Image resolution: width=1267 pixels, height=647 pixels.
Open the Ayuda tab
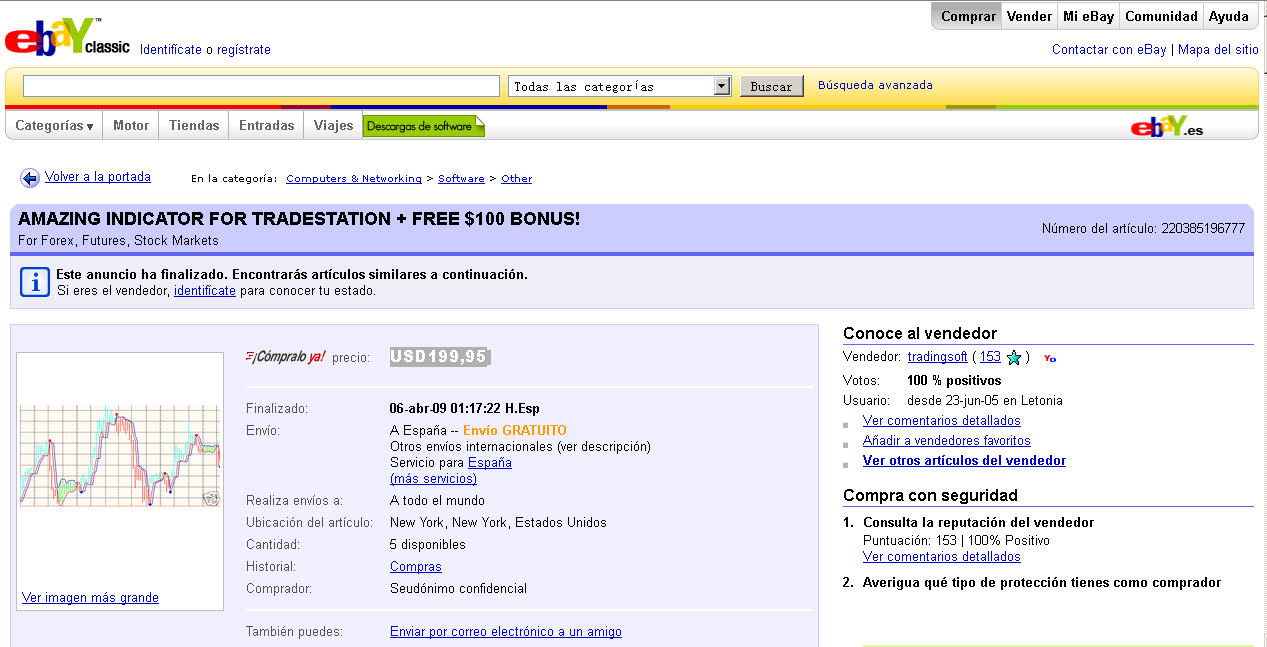click(1228, 16)
